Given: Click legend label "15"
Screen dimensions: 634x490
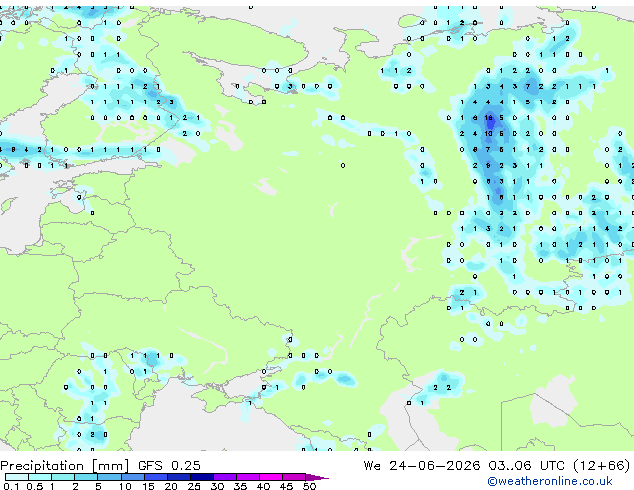Looking at the screenshot, I should [148, 486].
